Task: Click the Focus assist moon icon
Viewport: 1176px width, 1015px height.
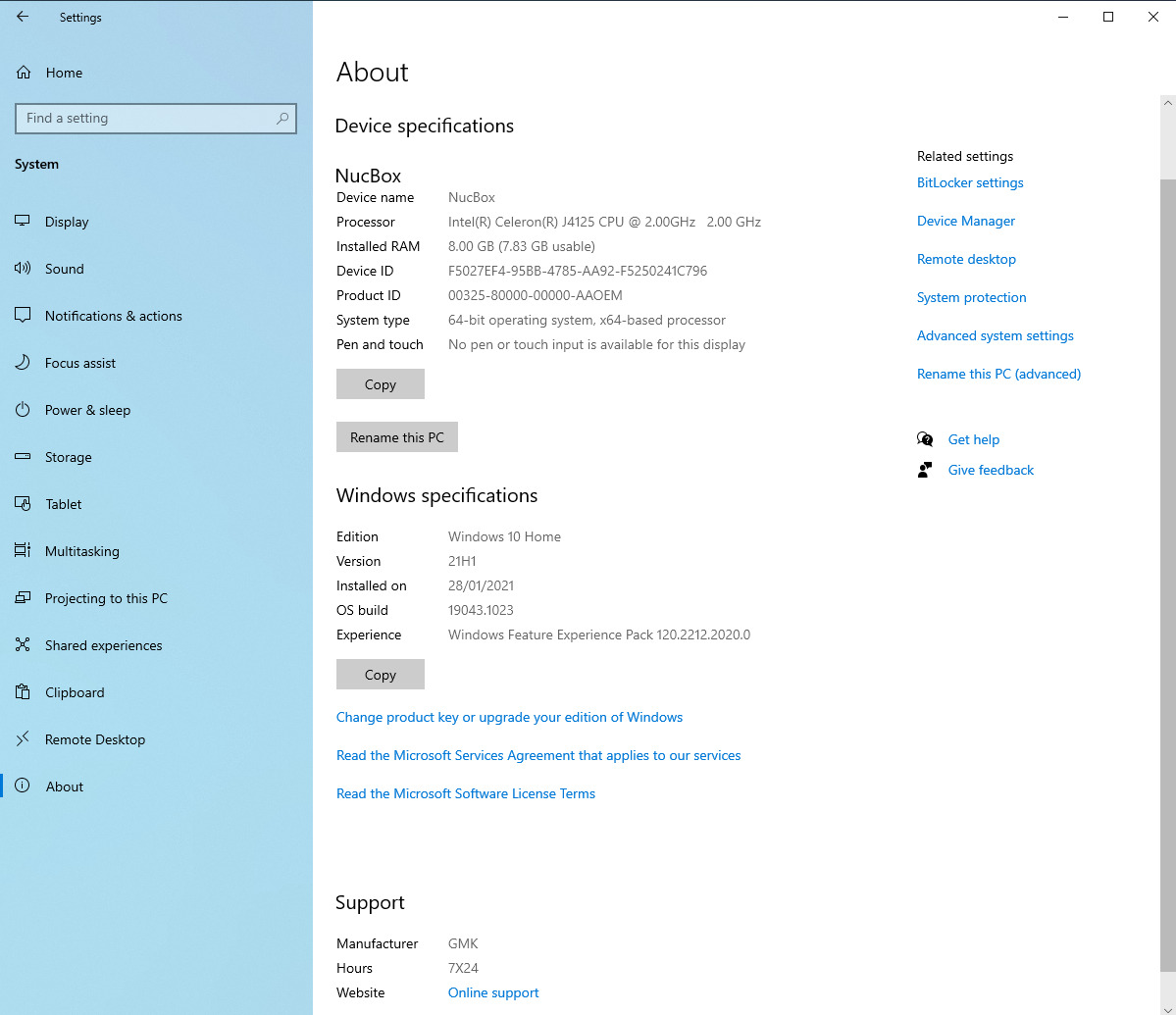Action: 23,363
